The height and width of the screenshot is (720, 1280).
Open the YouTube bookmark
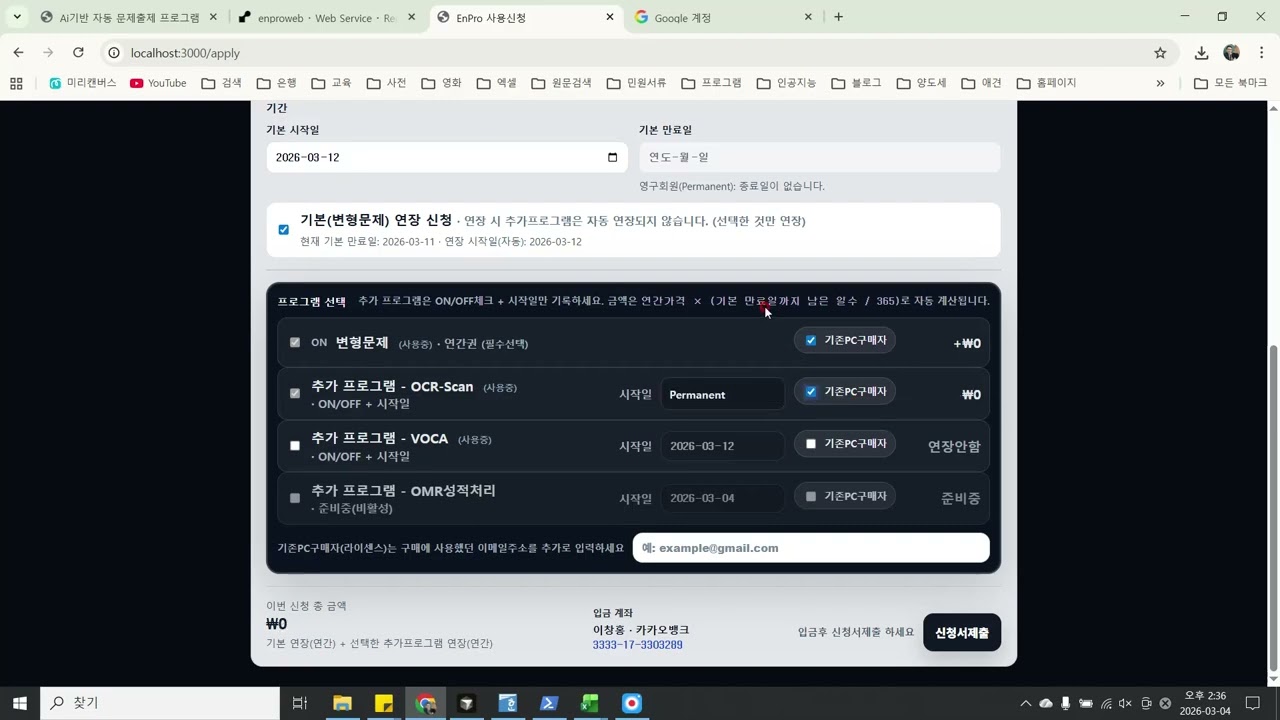[158, 83]
